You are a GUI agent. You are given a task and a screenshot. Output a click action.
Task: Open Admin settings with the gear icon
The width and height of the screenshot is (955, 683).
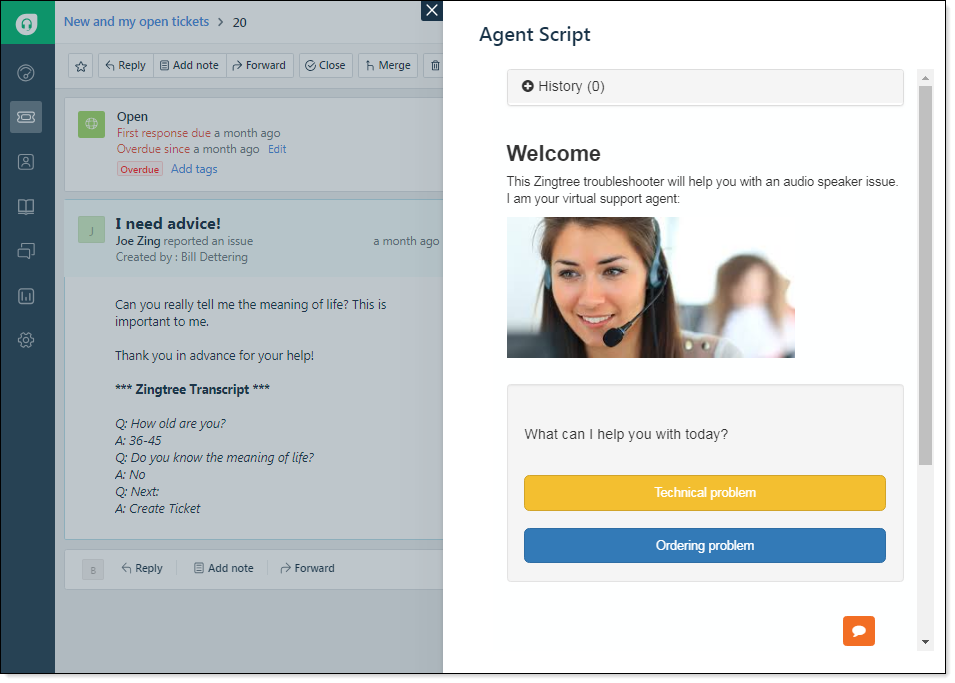26,340
